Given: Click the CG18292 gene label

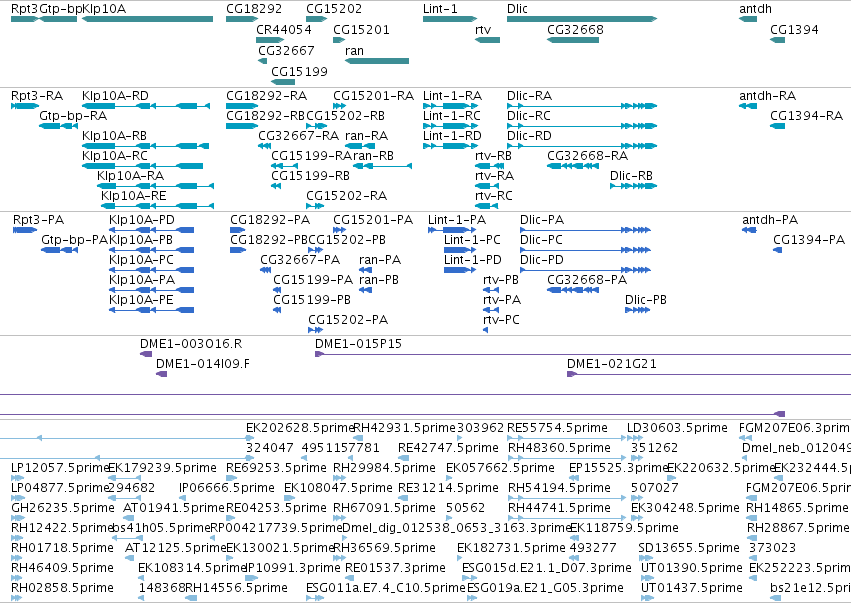Looking at the screenshot, I should pos(254,9).
